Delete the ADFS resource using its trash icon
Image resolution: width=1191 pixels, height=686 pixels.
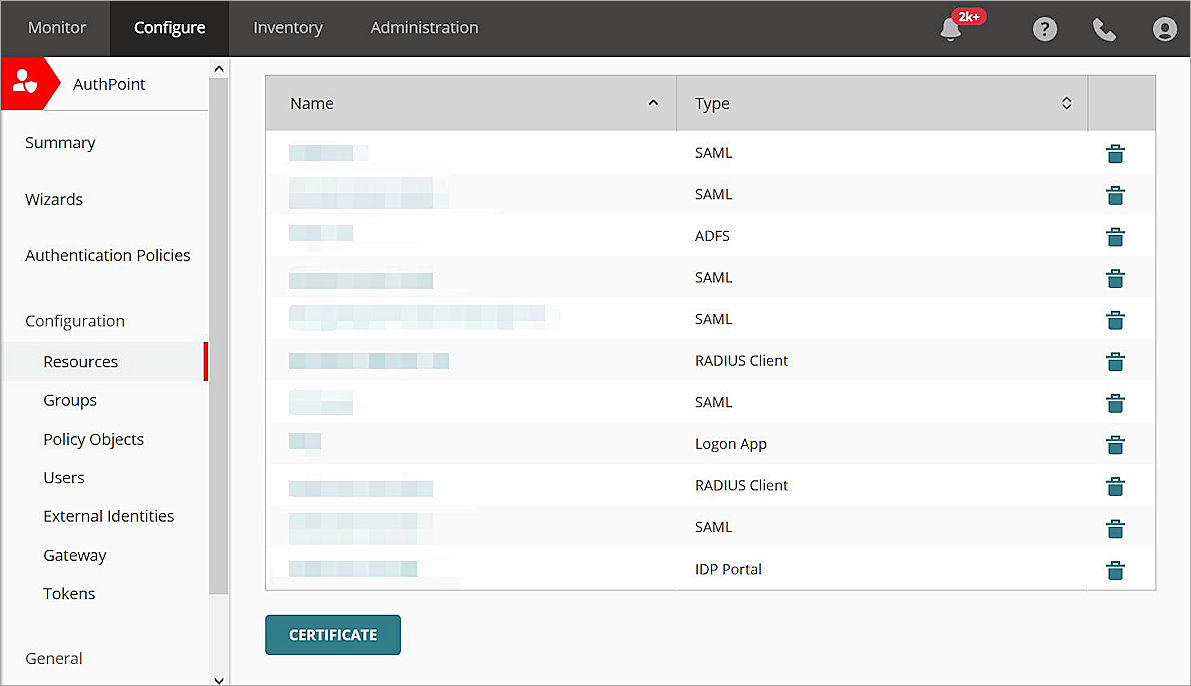coord(1115,237)
